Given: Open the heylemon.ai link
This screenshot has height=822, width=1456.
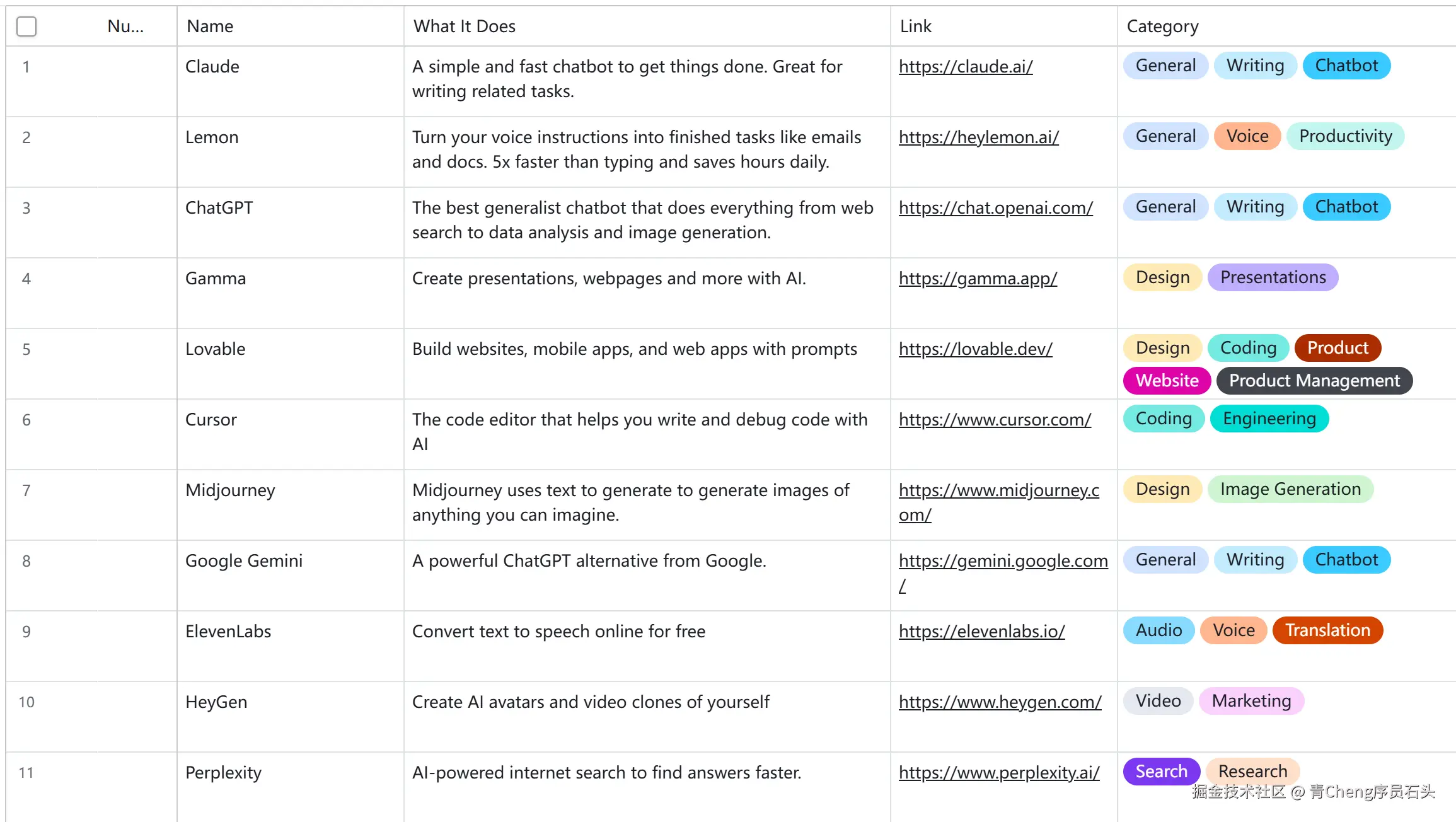Looking at the screenshot, I should [979, 137].
